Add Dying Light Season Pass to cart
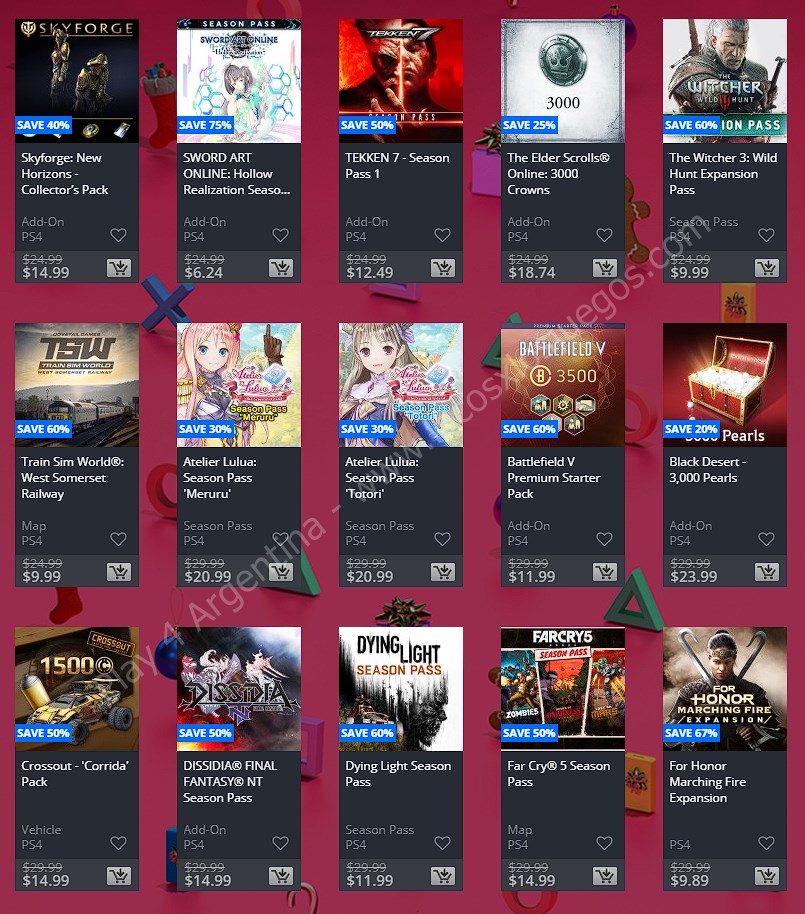Image resolution: width=805 pixels, height=914 pixels. [x=443, y=876]
